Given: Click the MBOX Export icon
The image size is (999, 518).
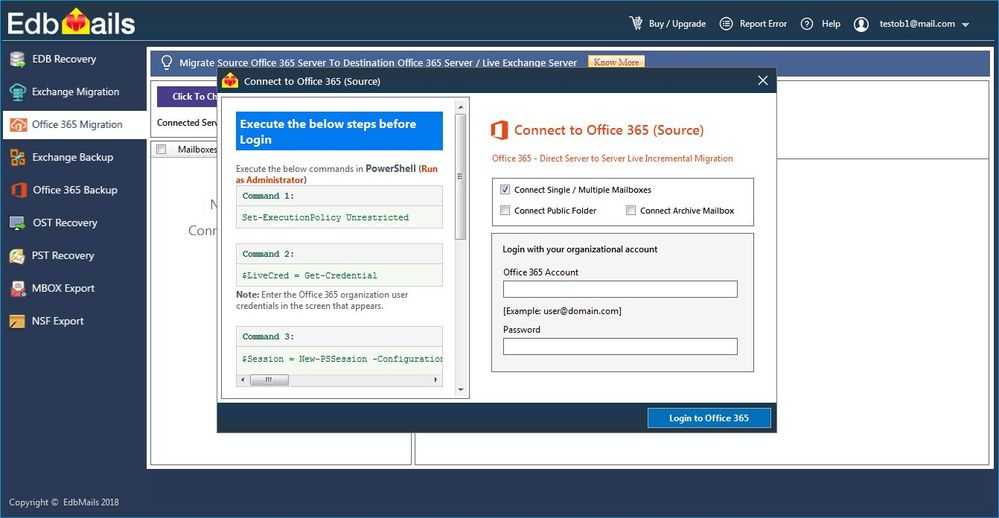Looking at the screenshot, I should [x=18, y=289].
